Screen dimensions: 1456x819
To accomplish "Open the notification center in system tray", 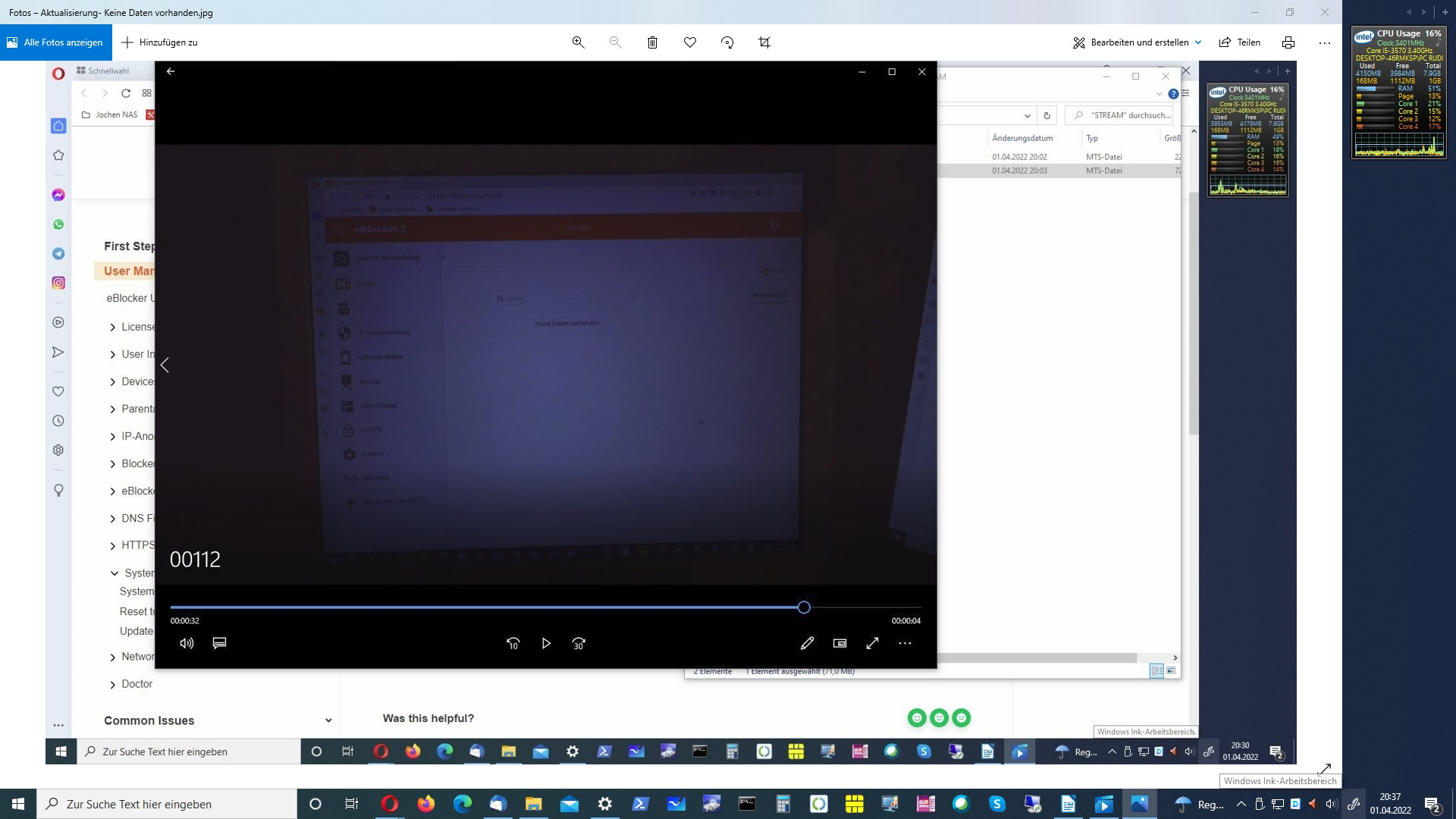I will [1432, 804].
